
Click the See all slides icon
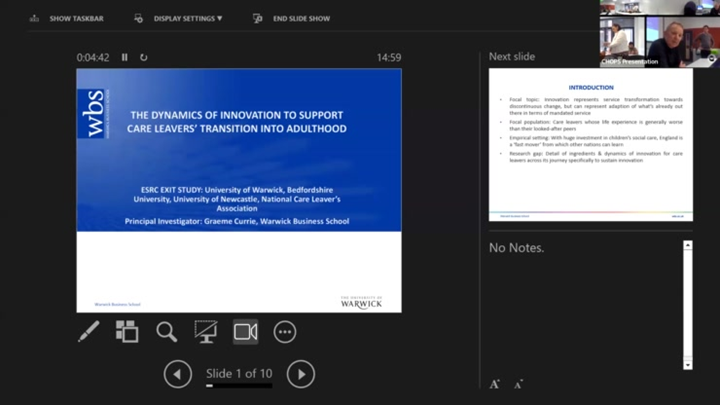click(127, 331)
